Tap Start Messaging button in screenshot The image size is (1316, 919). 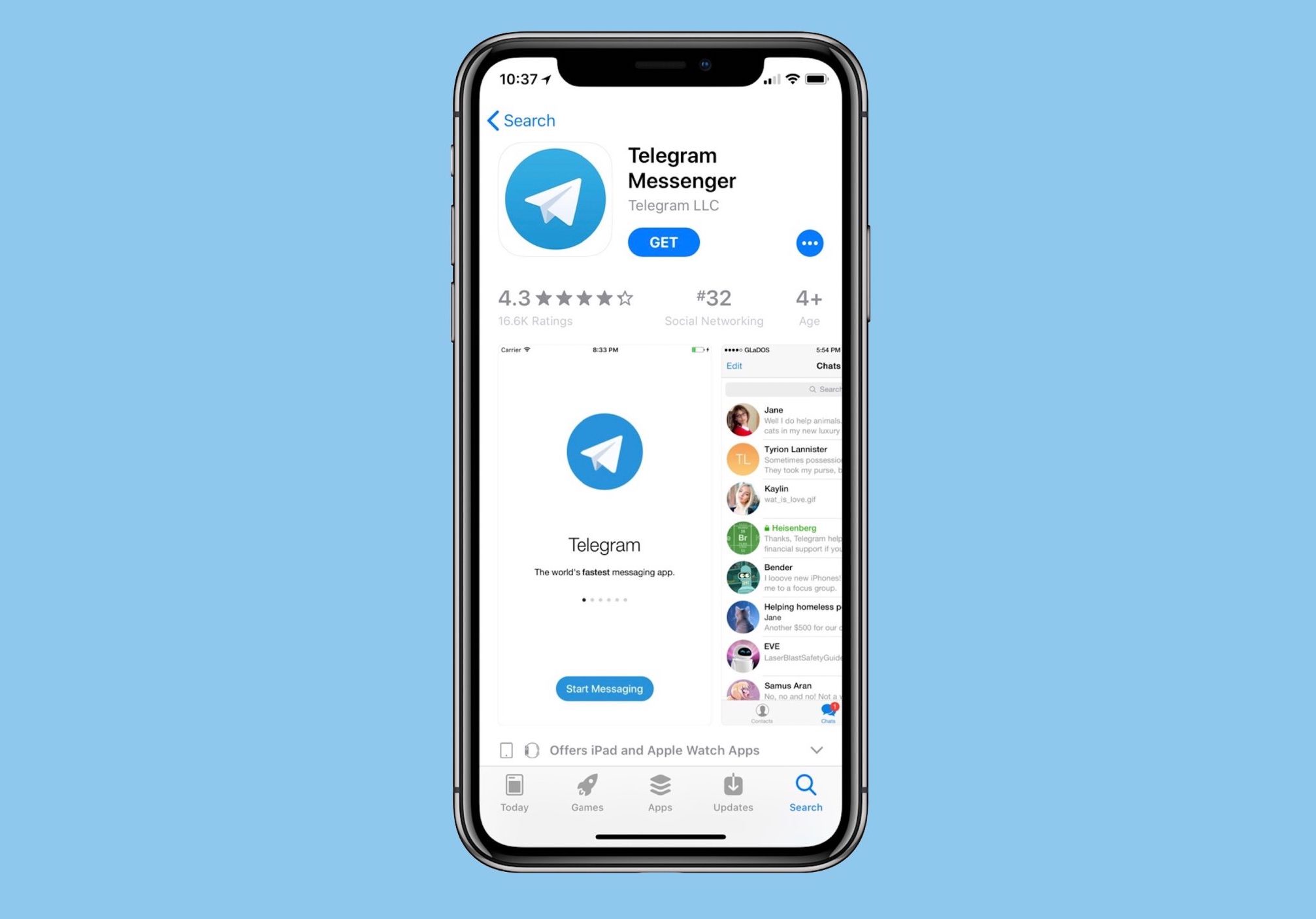[604, 689]
